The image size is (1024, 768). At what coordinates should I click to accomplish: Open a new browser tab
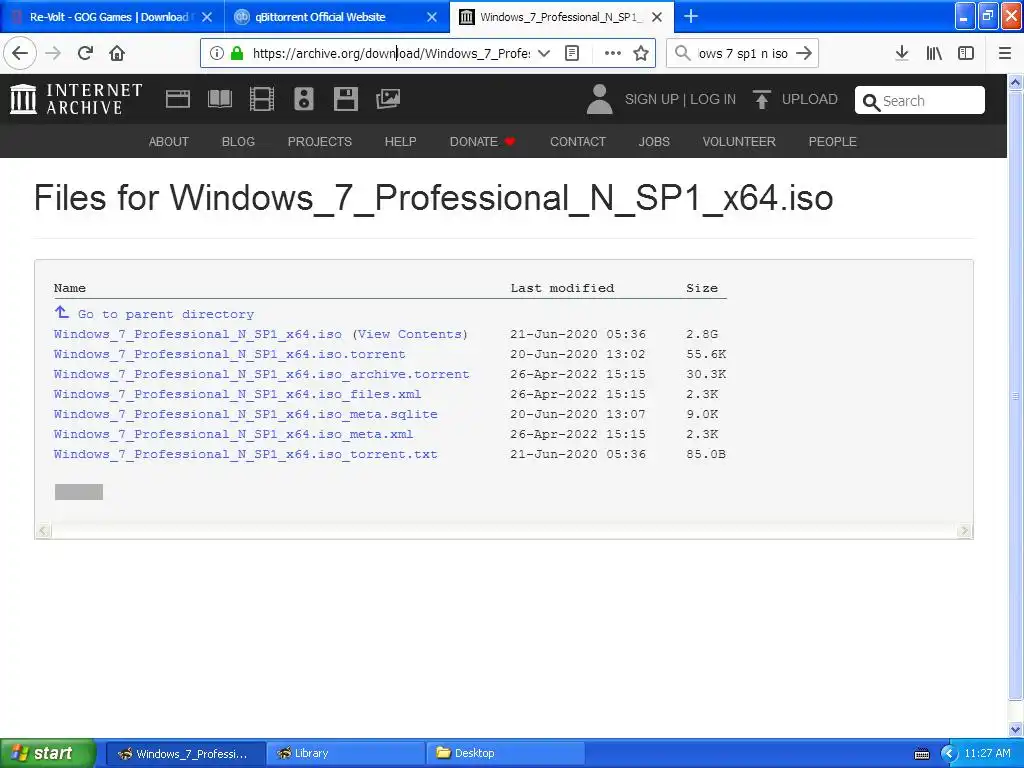(691, 16)
